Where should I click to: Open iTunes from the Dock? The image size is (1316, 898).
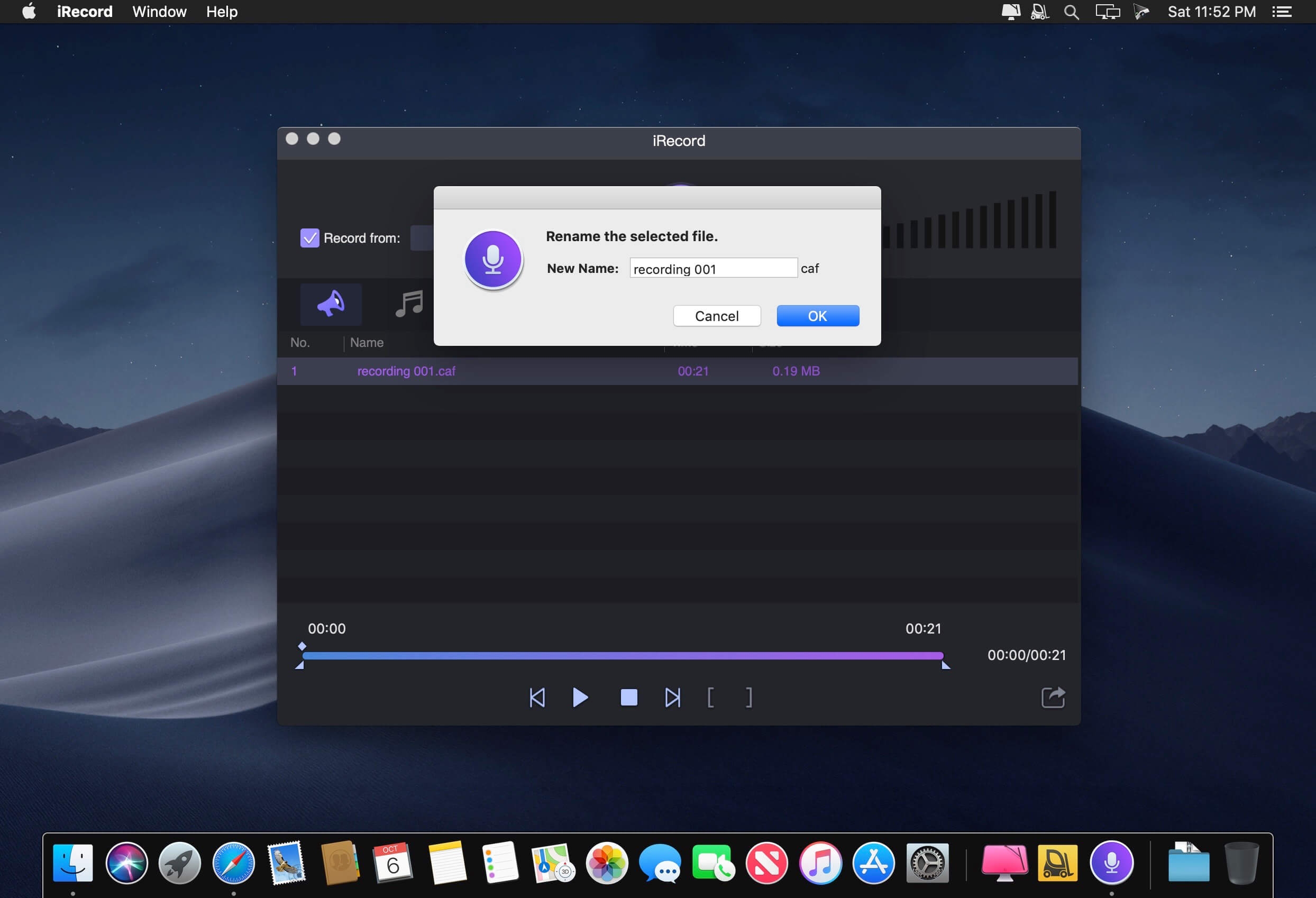pyautogui.click(x=820, y=863)
